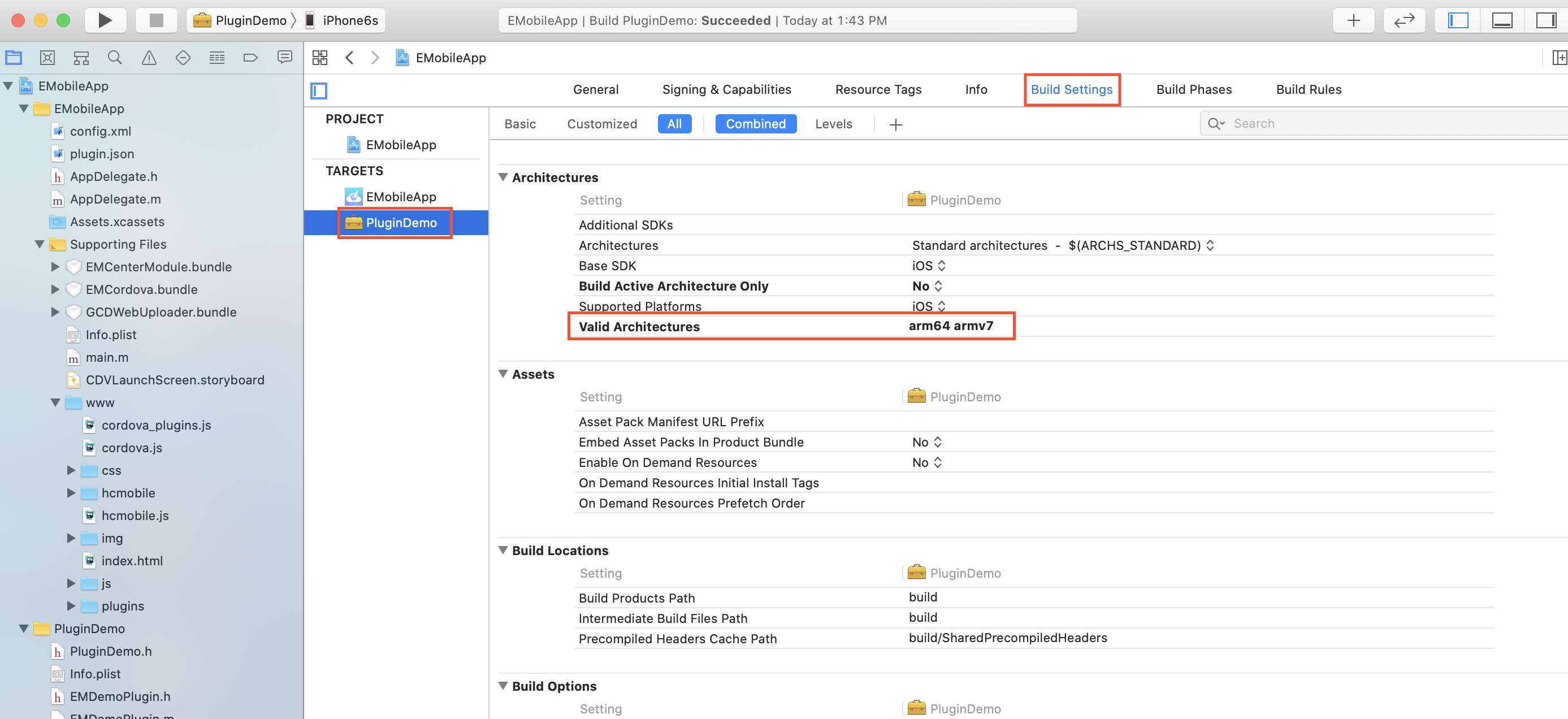Show the symbol navigator
The image size is (1568, 719).
[81, 58]
